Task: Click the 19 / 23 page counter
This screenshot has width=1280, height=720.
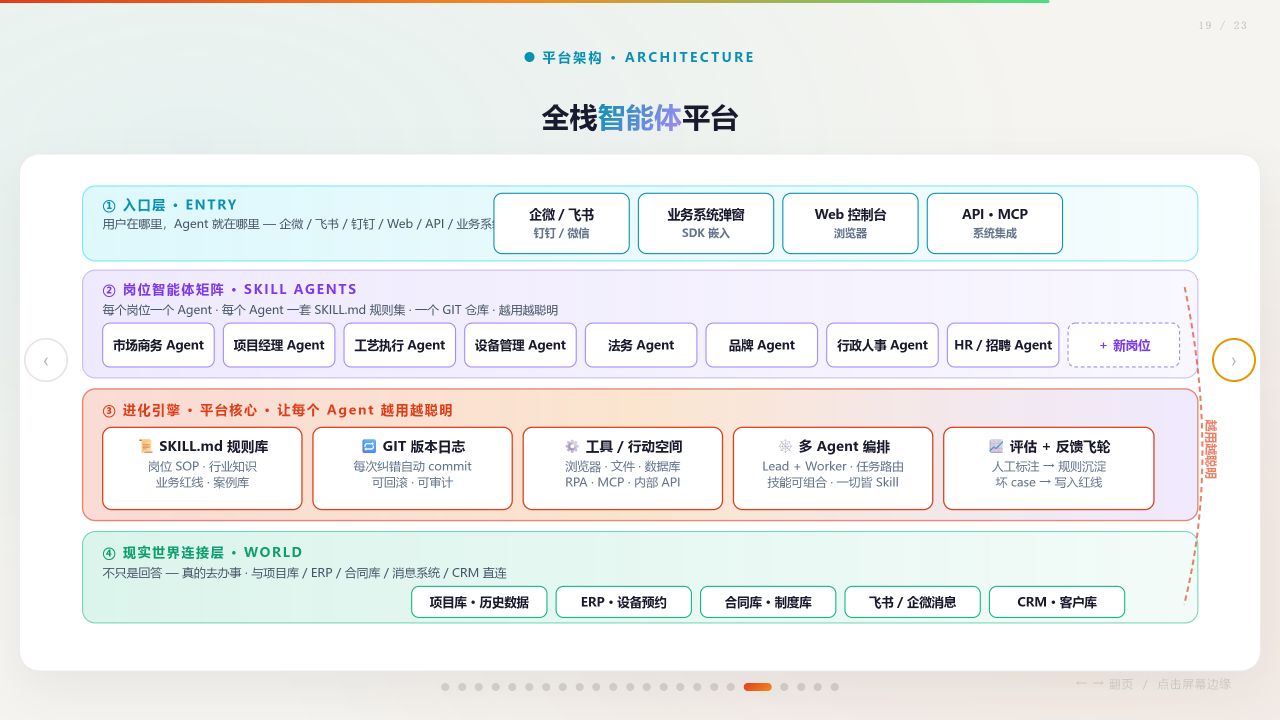Action: (x=1223, y=26)
